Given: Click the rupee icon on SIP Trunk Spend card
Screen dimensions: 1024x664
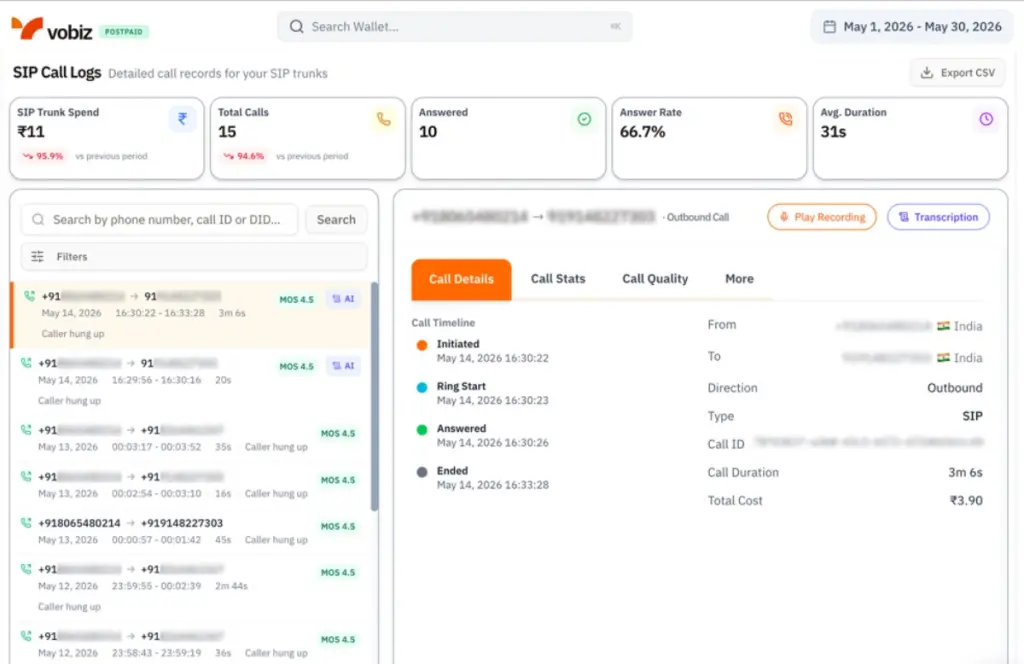Looking at the screenshot, I should [182, 119].
